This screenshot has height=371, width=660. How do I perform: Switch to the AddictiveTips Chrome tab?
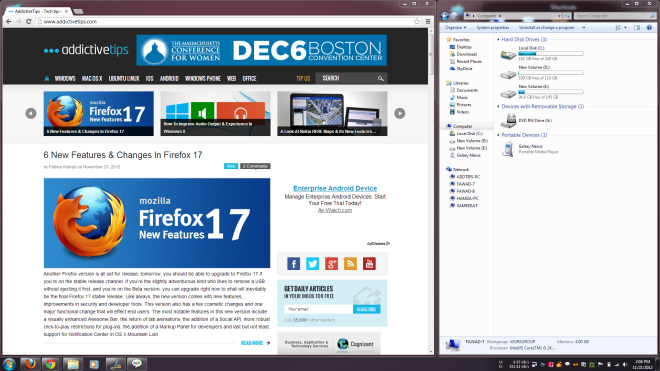38,11
